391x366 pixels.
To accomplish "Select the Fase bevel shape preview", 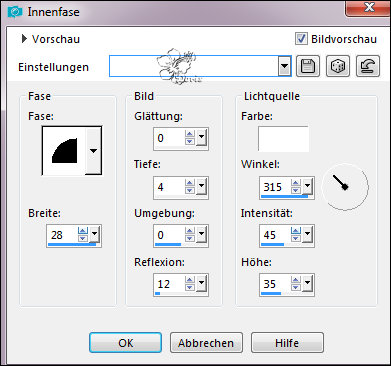I will click(64, 151).
